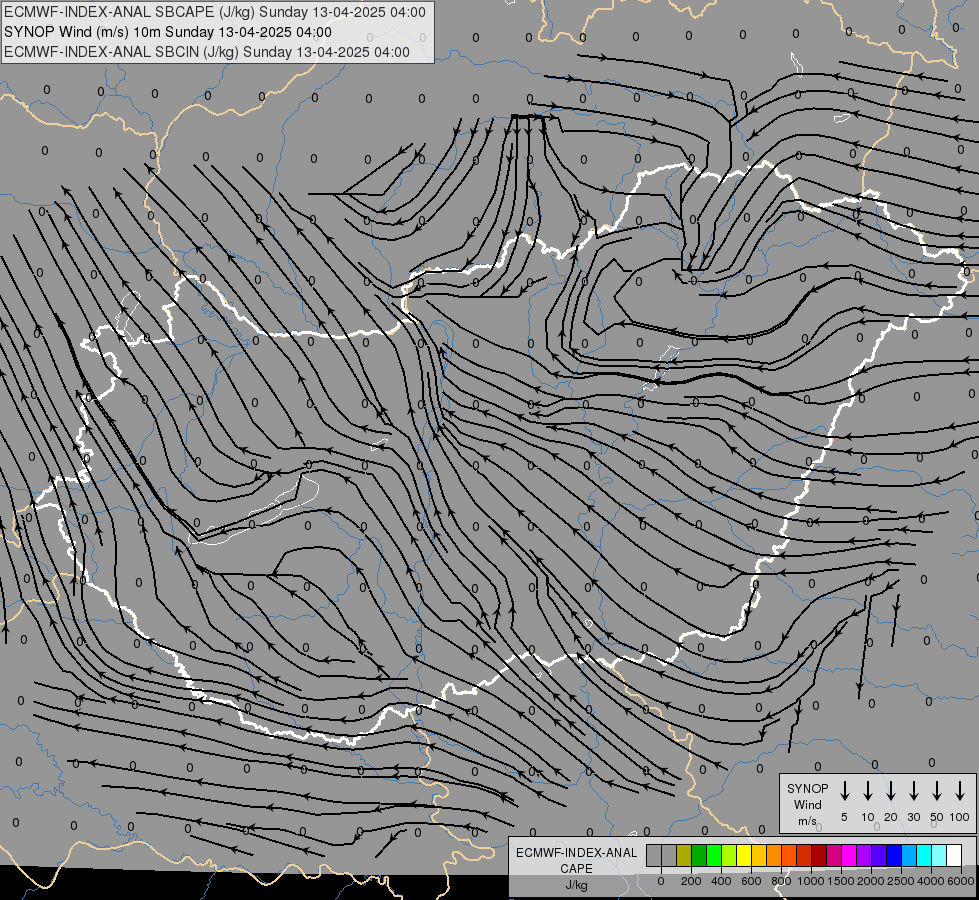Pick the olive swatch in the CAPE scale

(684, 856)
